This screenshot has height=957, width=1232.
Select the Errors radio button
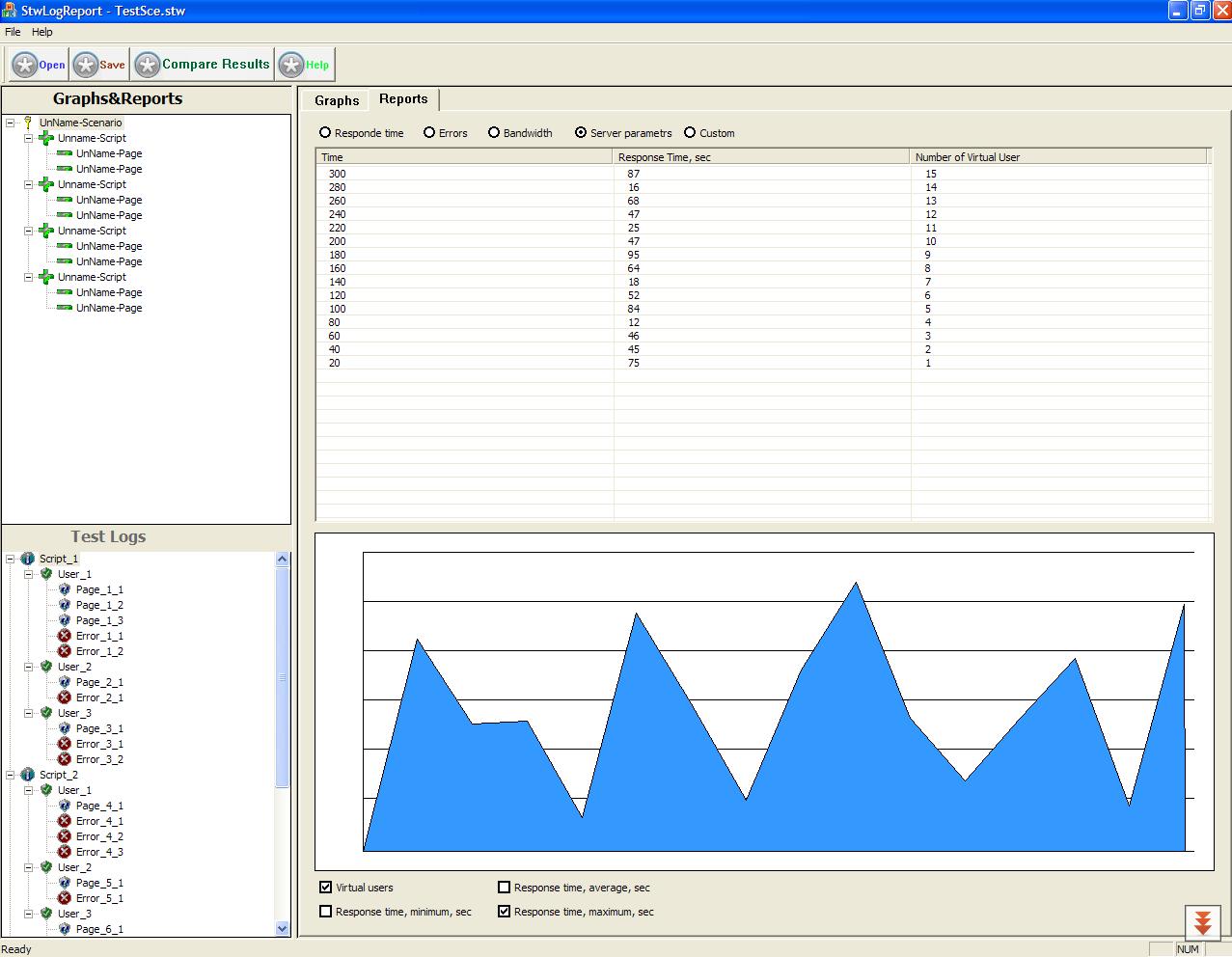coord(429,133)
